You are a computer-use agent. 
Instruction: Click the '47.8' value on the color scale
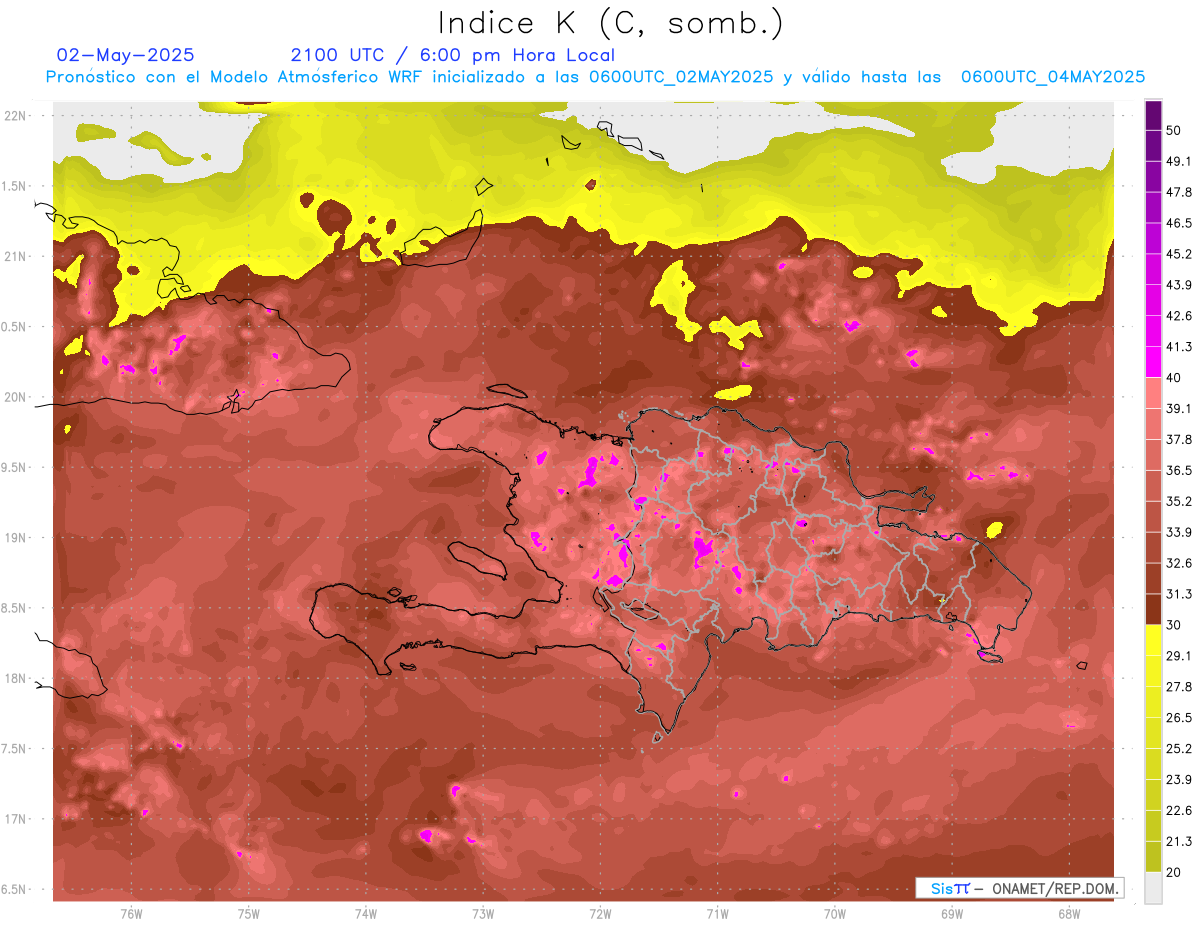pos(1179,192)
